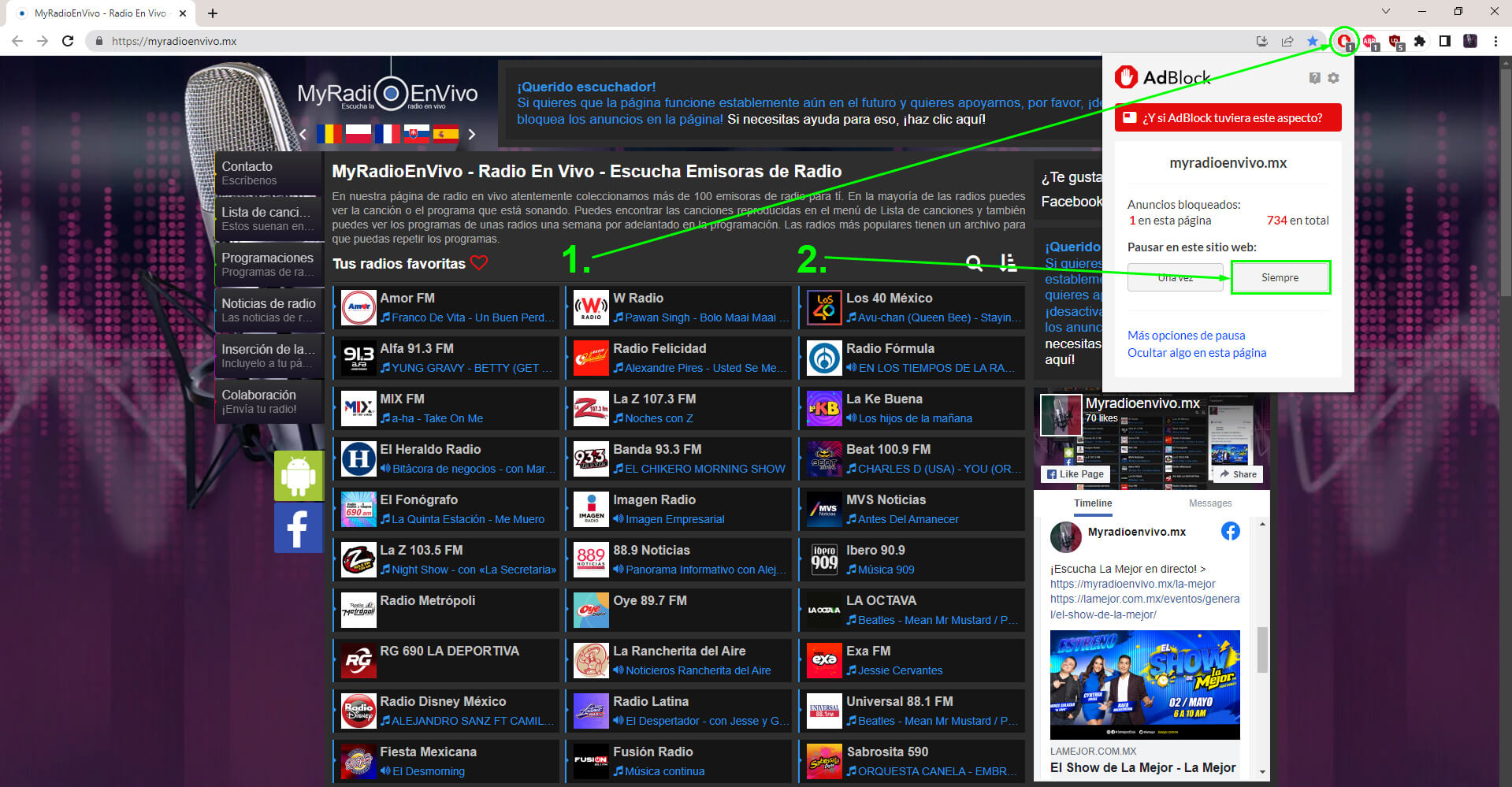Image resolution: width=1512 pixels, height=787 pixels.
Task: Open Noticias de radio menu item
Action: (x=269, y=310)
